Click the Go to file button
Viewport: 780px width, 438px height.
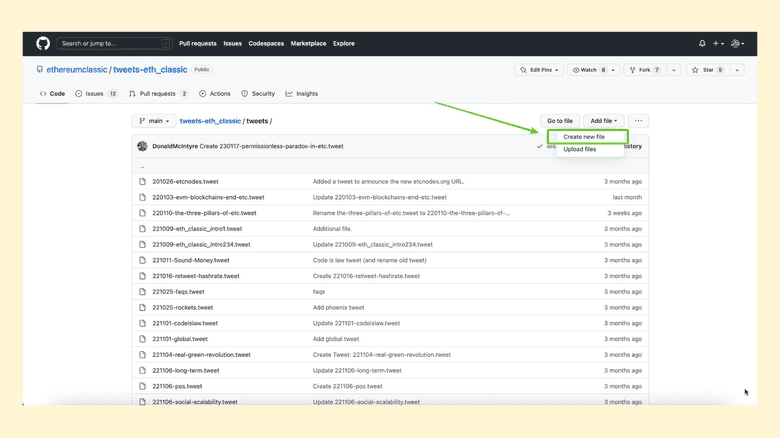[x=559, y=121]
